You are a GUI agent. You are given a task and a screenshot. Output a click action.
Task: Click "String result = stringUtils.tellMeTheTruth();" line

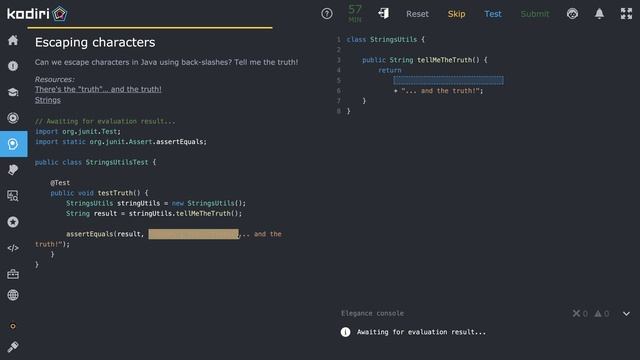(154, 213)
